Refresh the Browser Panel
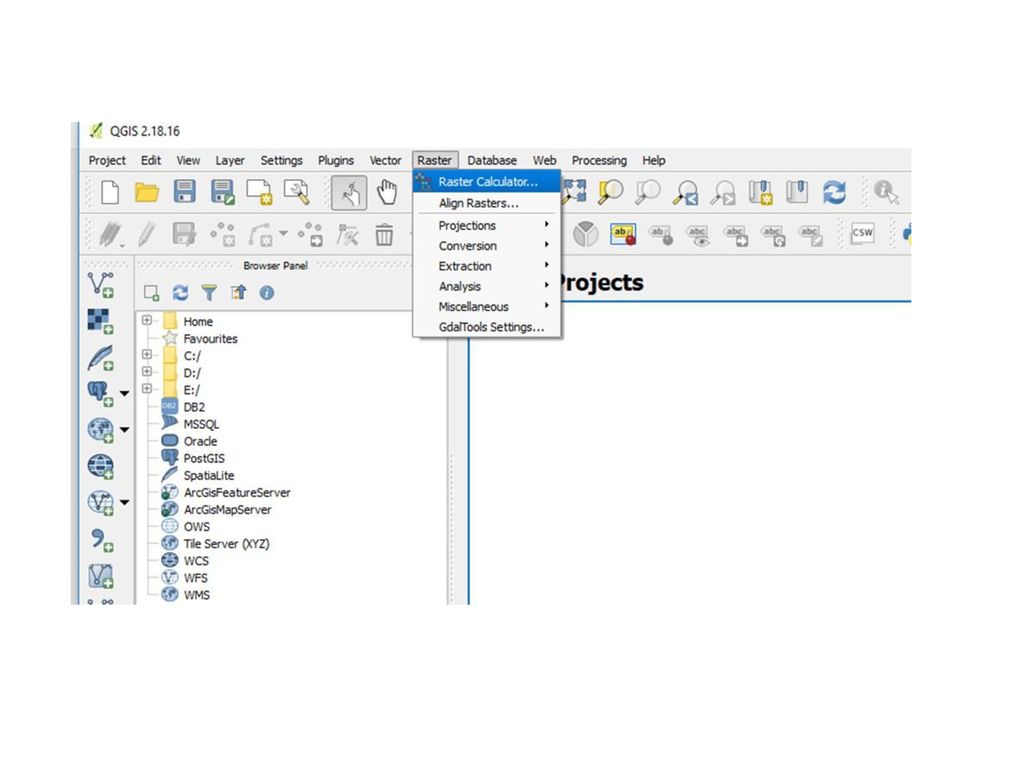The width and height of the screenshot is (1024, 768). (180, 293)
